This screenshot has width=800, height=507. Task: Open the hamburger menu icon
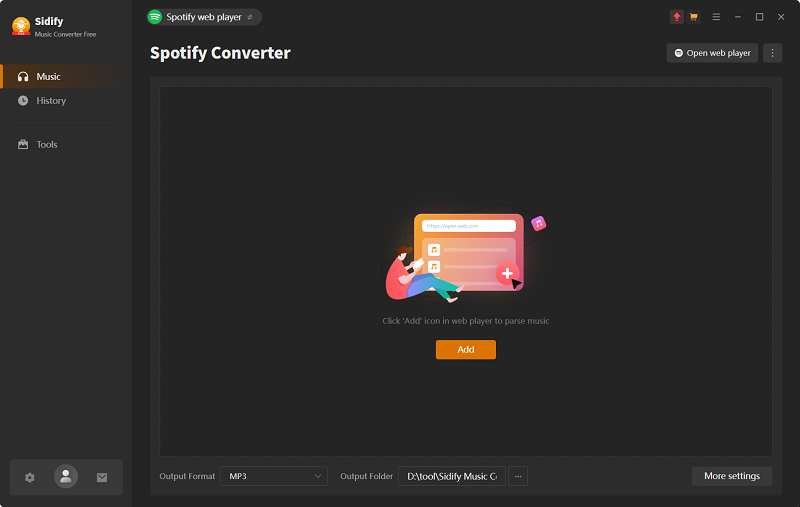(x=716, y=17)
